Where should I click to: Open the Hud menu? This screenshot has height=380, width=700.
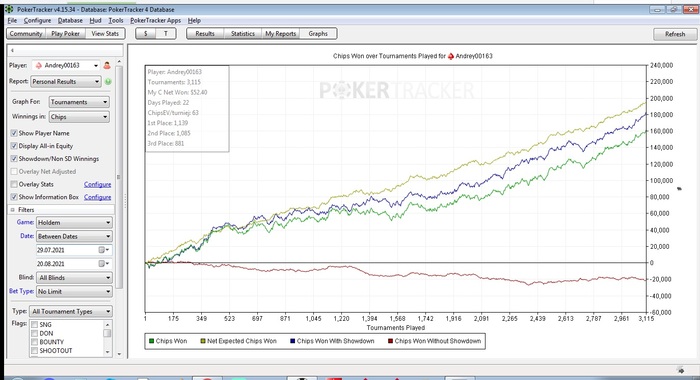click(95, 21)
